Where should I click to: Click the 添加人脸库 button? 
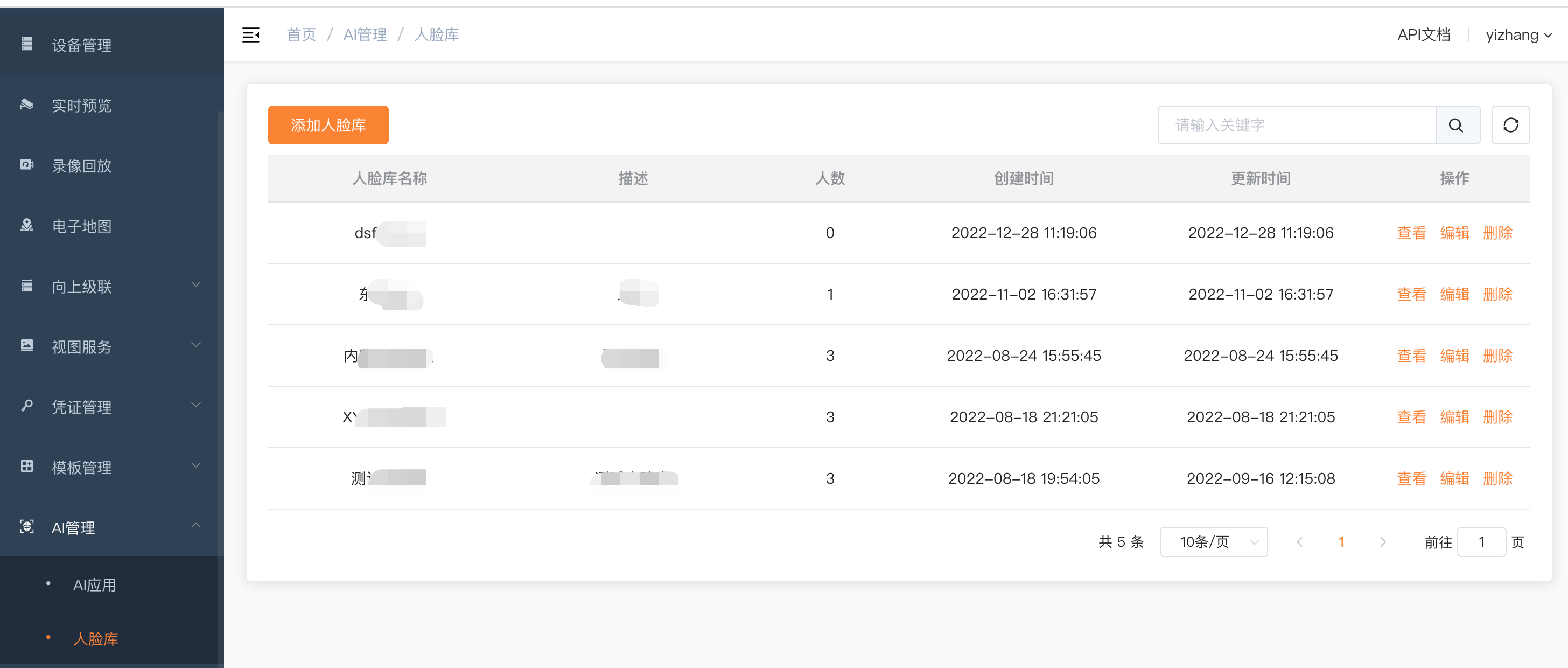coord(328,125)
